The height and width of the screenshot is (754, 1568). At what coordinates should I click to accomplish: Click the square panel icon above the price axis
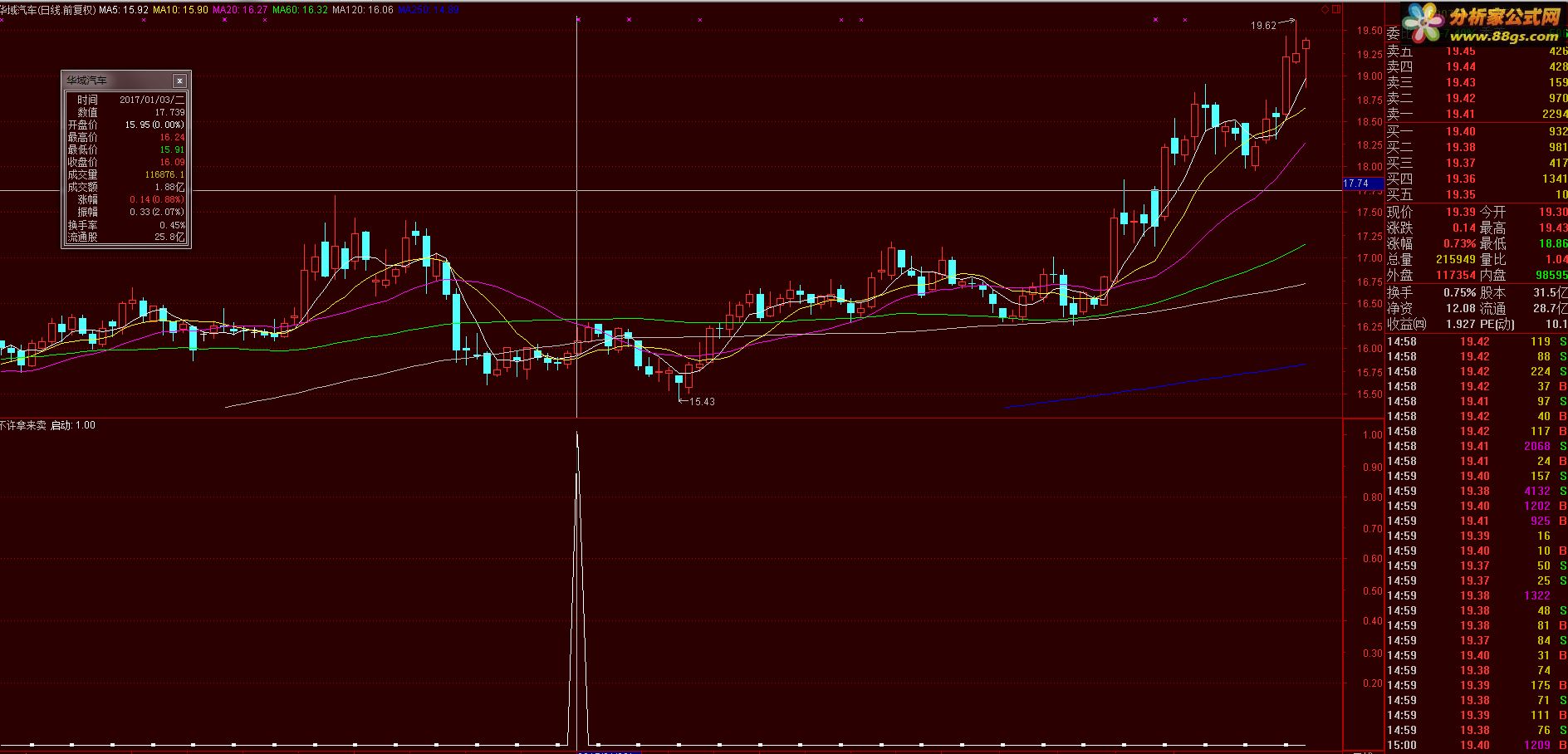(1335, 10)
